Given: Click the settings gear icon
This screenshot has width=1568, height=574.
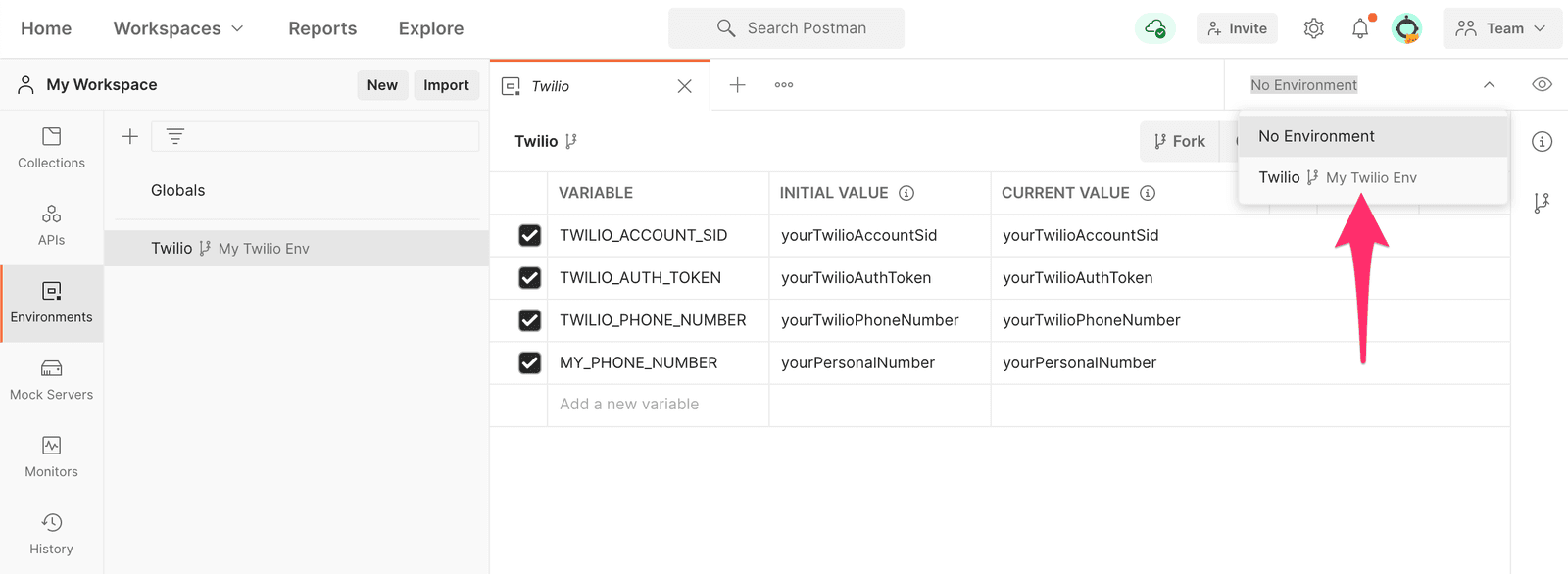Looking at the screenshot, I should (1313, 28).
